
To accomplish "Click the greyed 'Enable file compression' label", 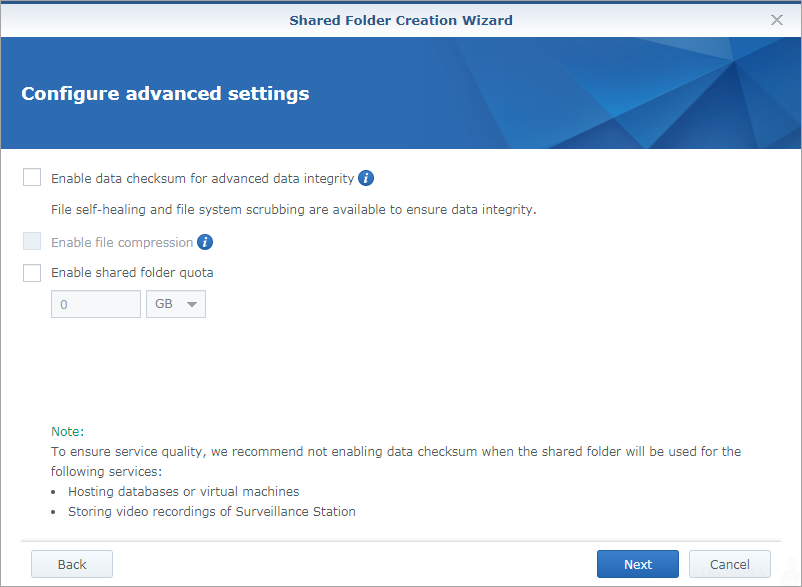I will [122, 242].
